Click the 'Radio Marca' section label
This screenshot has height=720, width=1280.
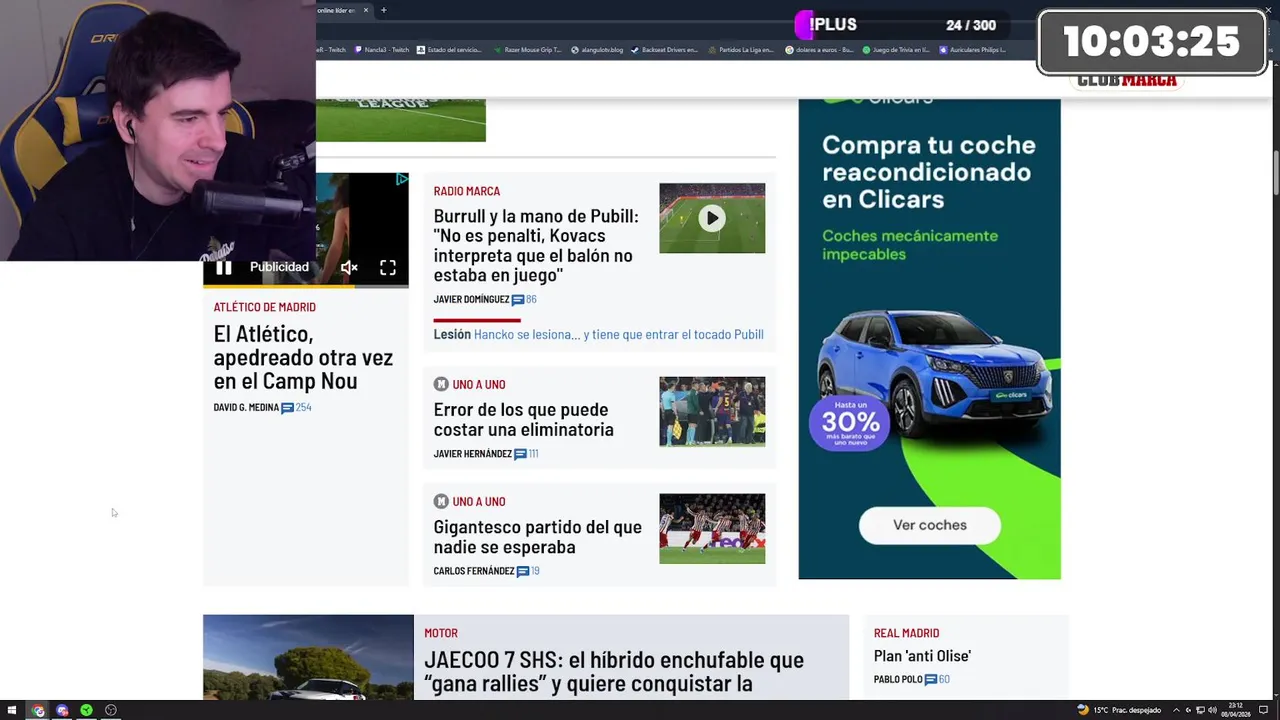(466, 191)
